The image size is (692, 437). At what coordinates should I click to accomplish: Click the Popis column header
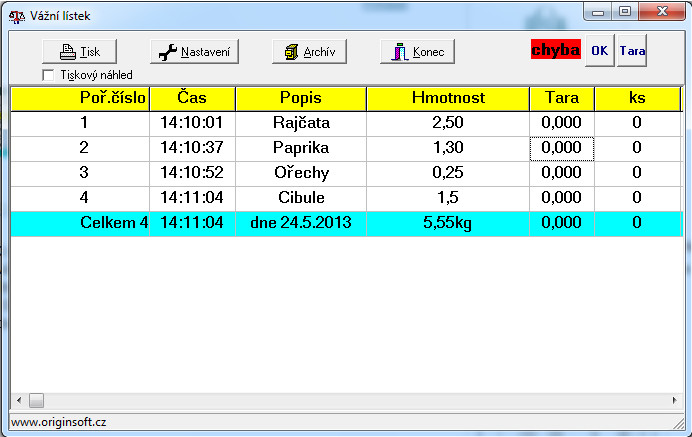[x=301, y=98]
